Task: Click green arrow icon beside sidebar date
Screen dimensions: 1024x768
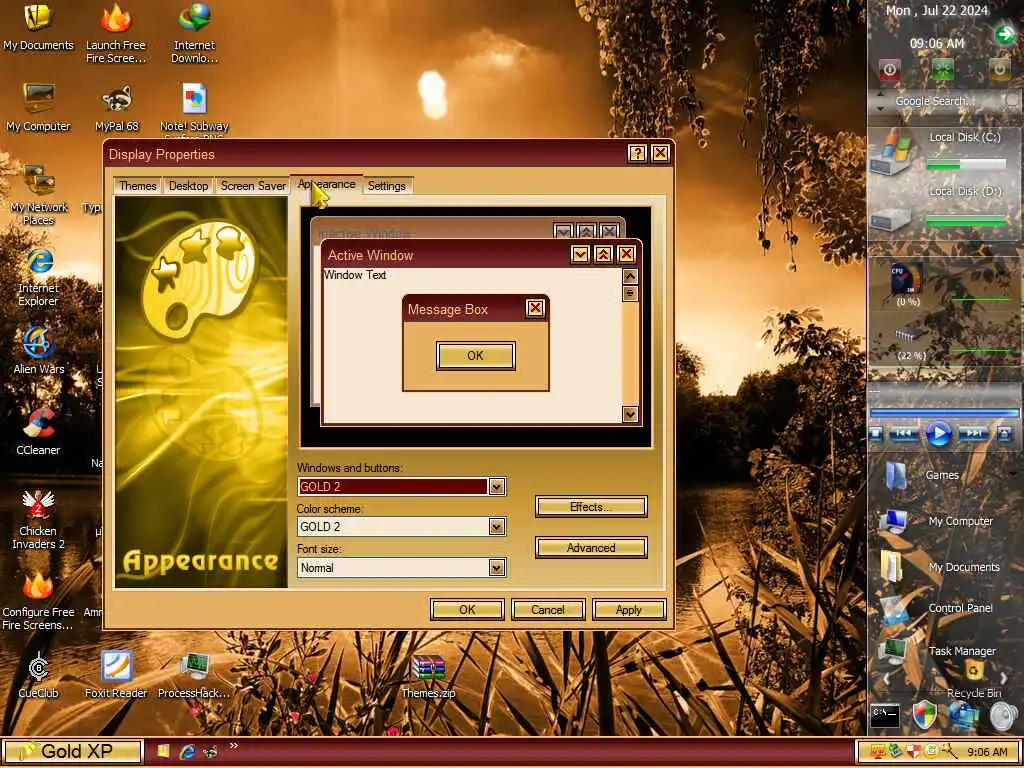Action: coord(1005,34)
